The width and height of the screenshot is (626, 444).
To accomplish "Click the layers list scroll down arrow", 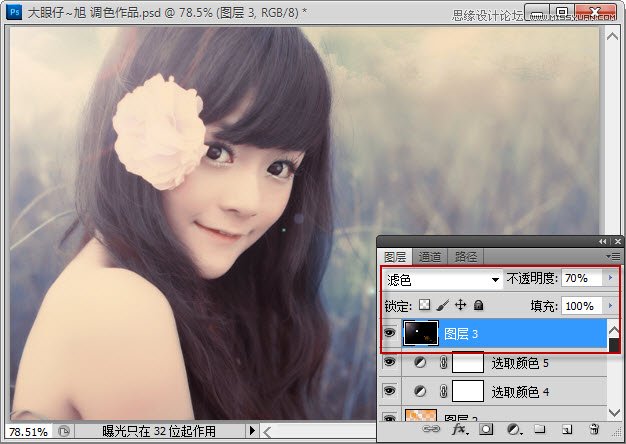I will click(613, 412).
